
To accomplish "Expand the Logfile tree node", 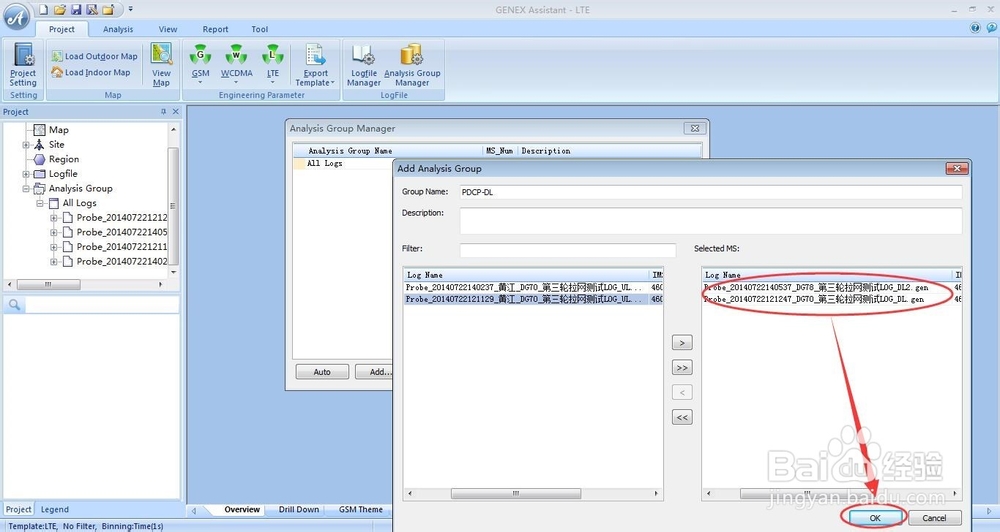I will click(x=26, y=174).
